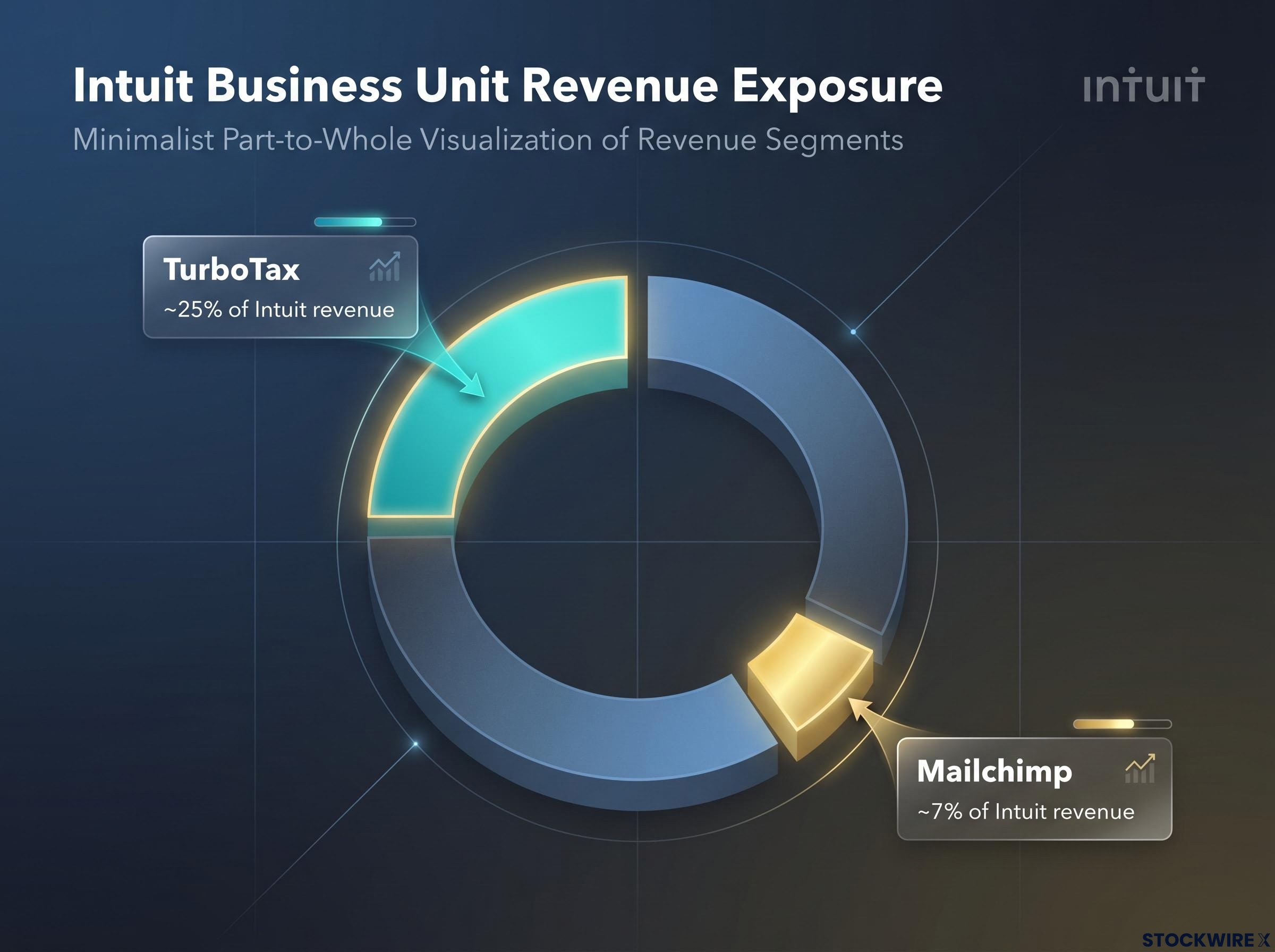
Task: Click the teal progress bar above TurboTax
Action: click(x=364, y=222)
